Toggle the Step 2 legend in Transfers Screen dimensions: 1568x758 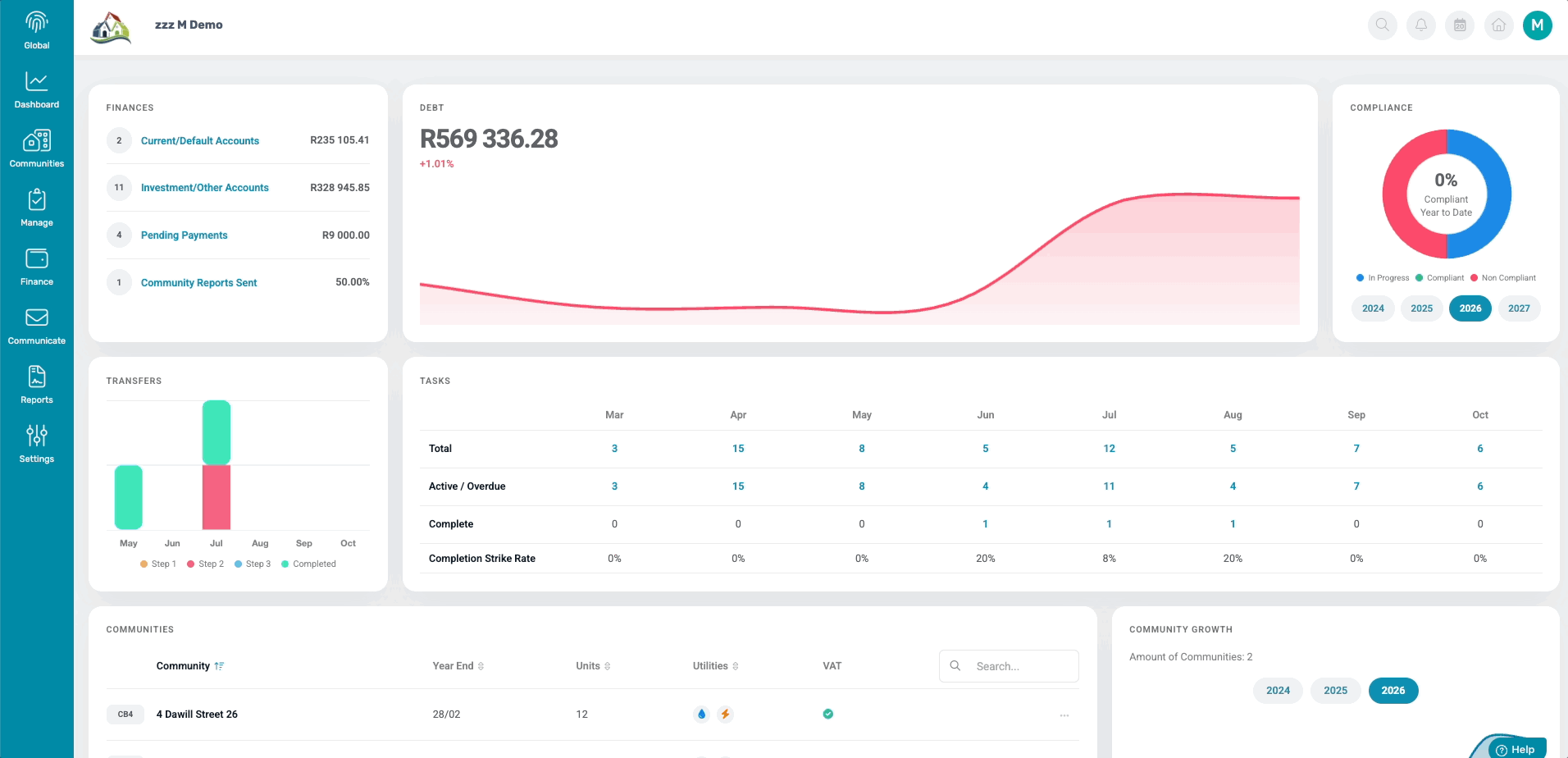[205, 564]
